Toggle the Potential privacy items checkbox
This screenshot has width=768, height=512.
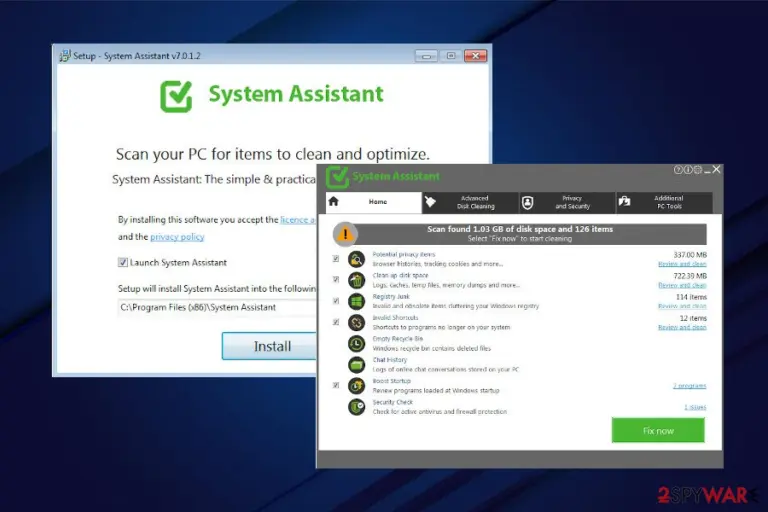[x=336, y=258]
